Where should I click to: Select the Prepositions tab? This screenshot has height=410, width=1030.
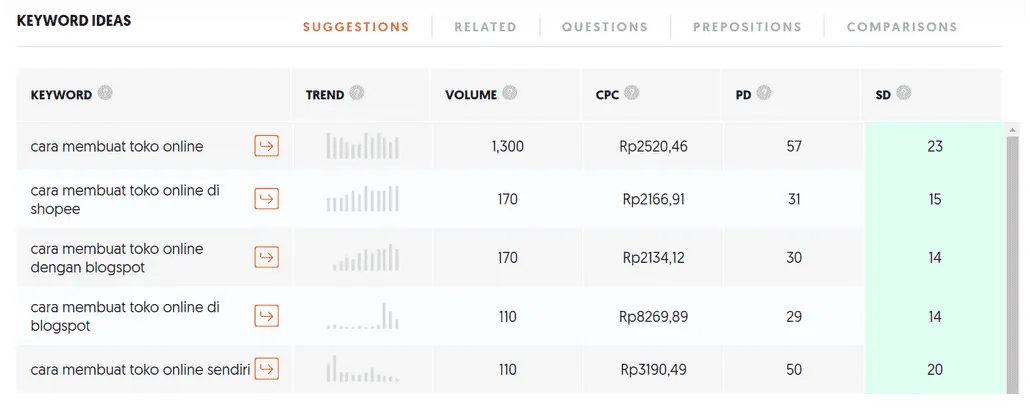pyautogui.click(x=747, y=27)
